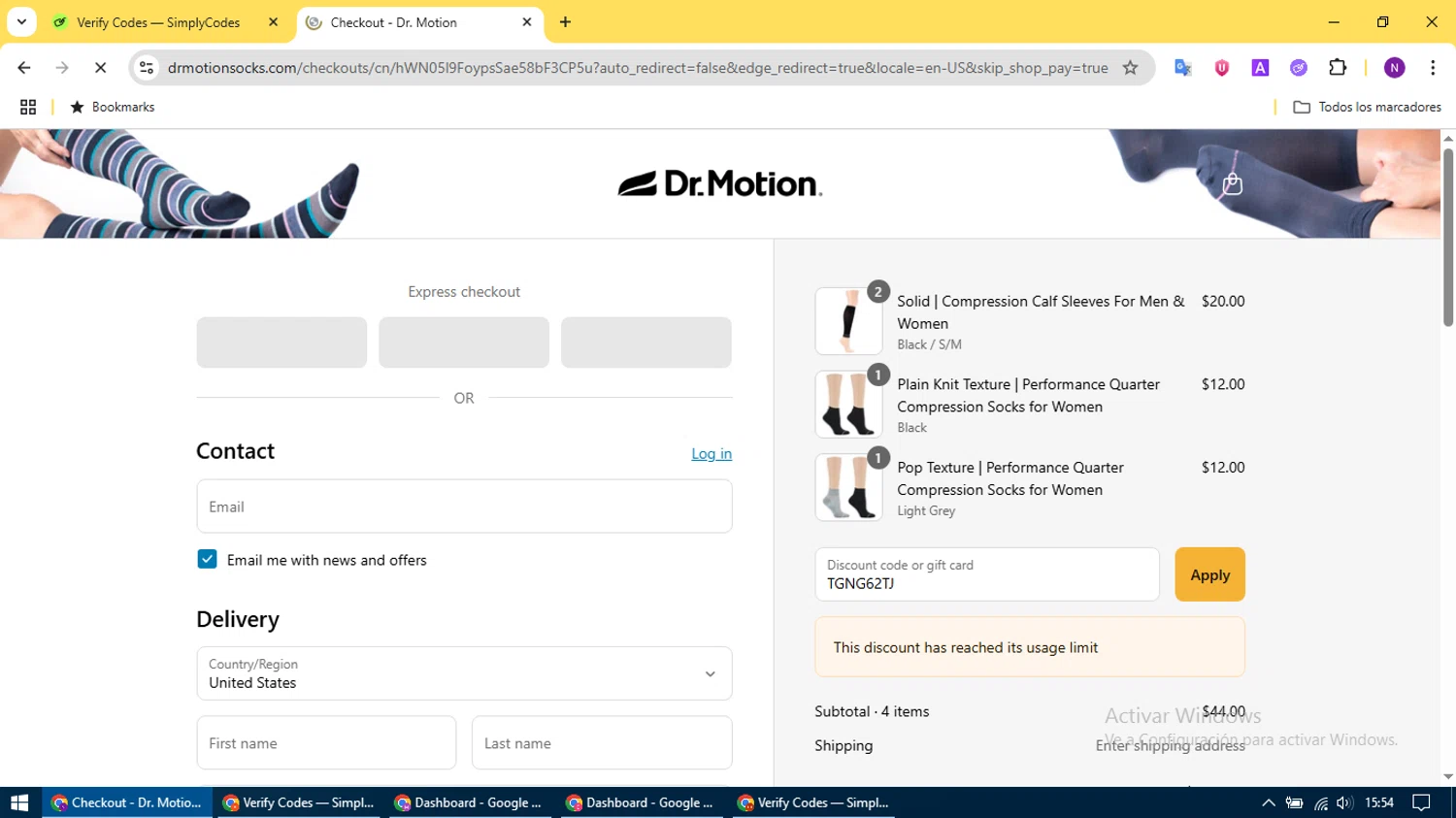The image size is (1456, 818).
Task: Open the Windows Start menu
Action: [x=19, y=802]
